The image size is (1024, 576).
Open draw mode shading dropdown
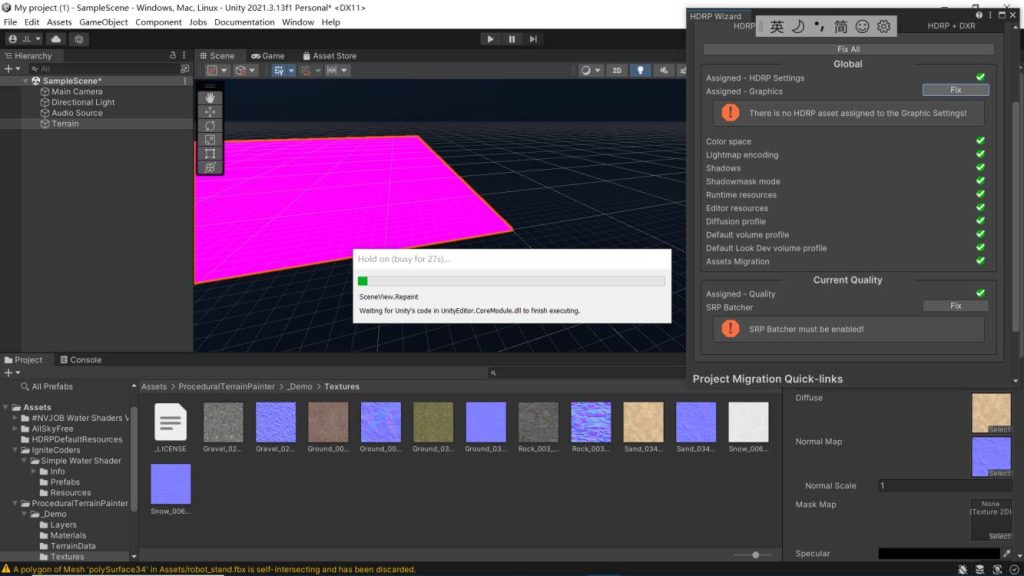590,71
